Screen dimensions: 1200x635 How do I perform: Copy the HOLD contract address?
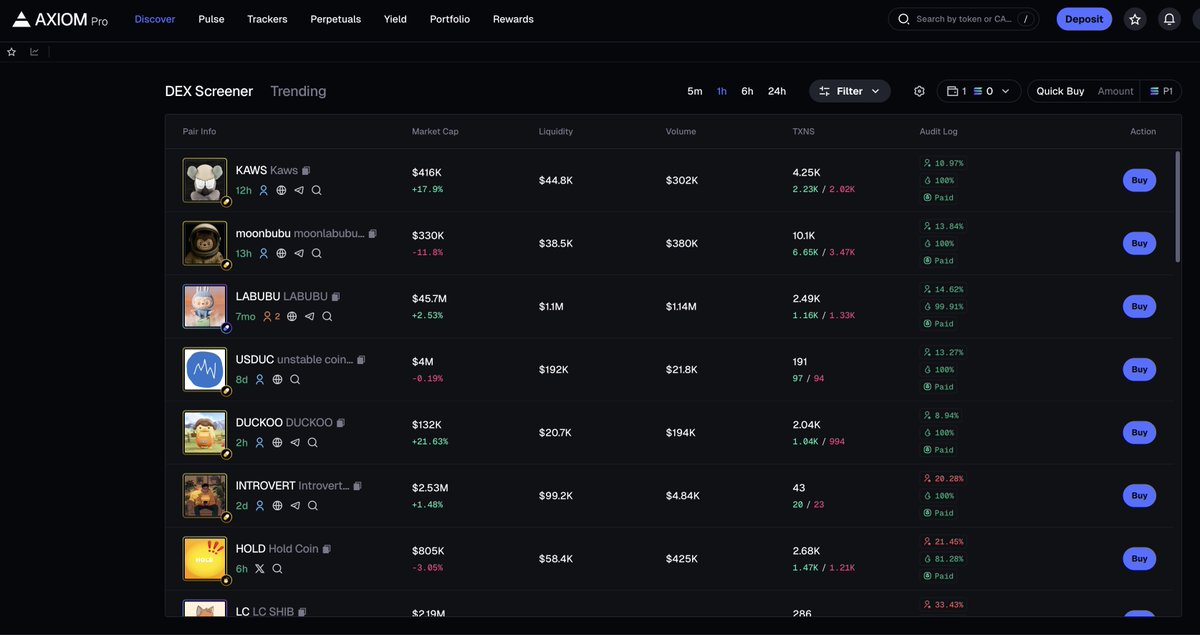(x=327, y=549)
